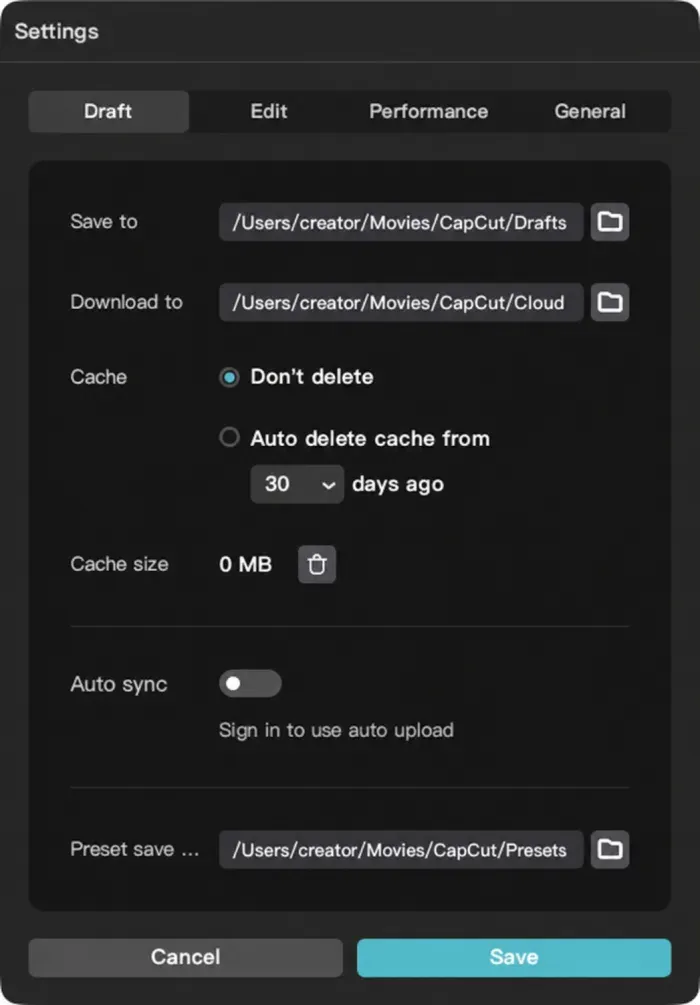Click the Download to path field
700x1005 pixels.
pos(401,302)
